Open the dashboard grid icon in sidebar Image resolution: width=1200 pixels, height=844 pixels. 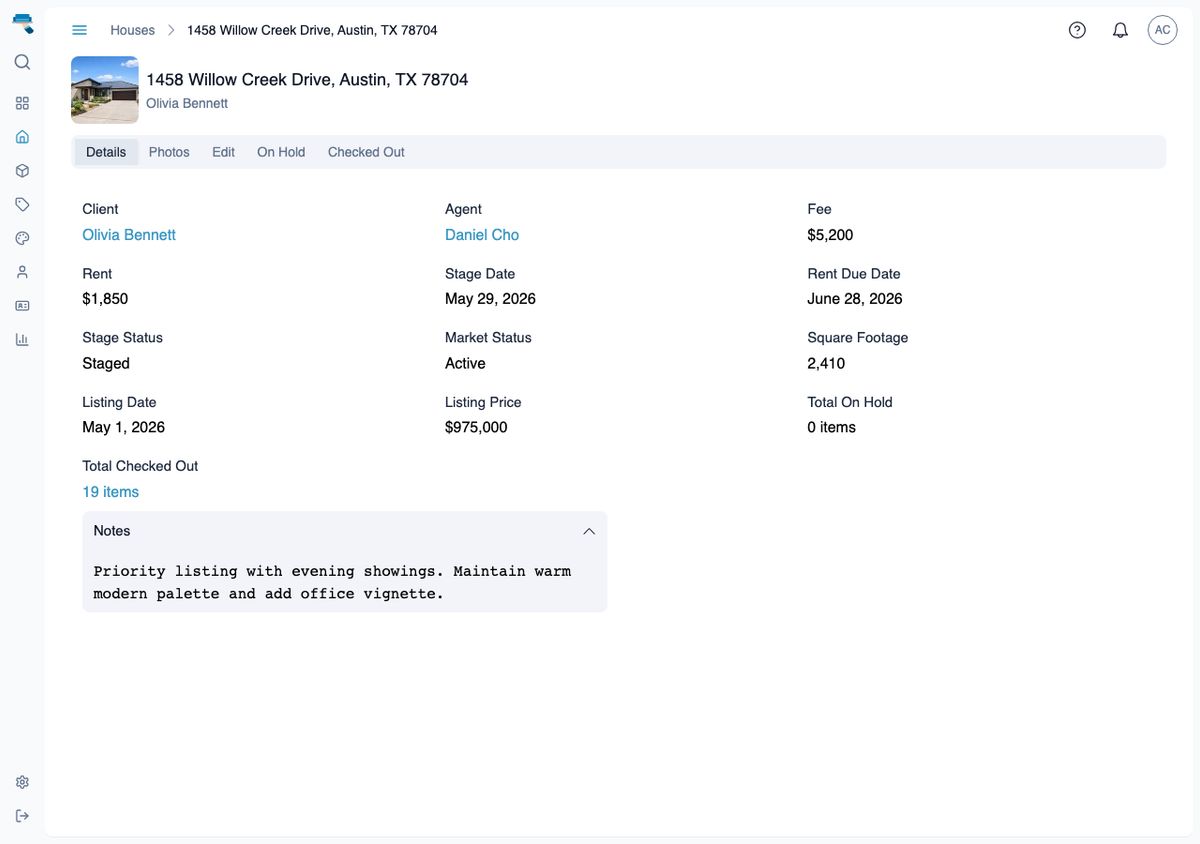[22, 103]
